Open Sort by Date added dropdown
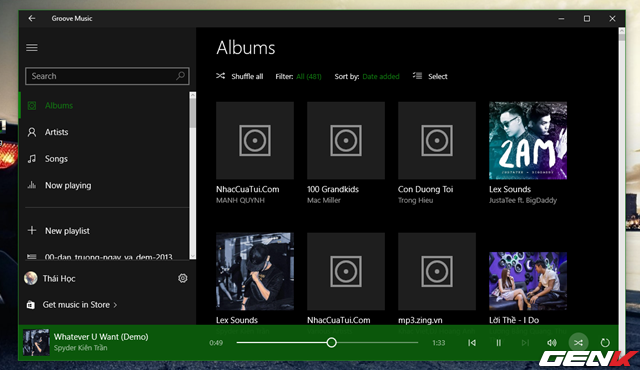Image resolution: width=640 pixels, height=370 pixels. click(x=381, y=76)
